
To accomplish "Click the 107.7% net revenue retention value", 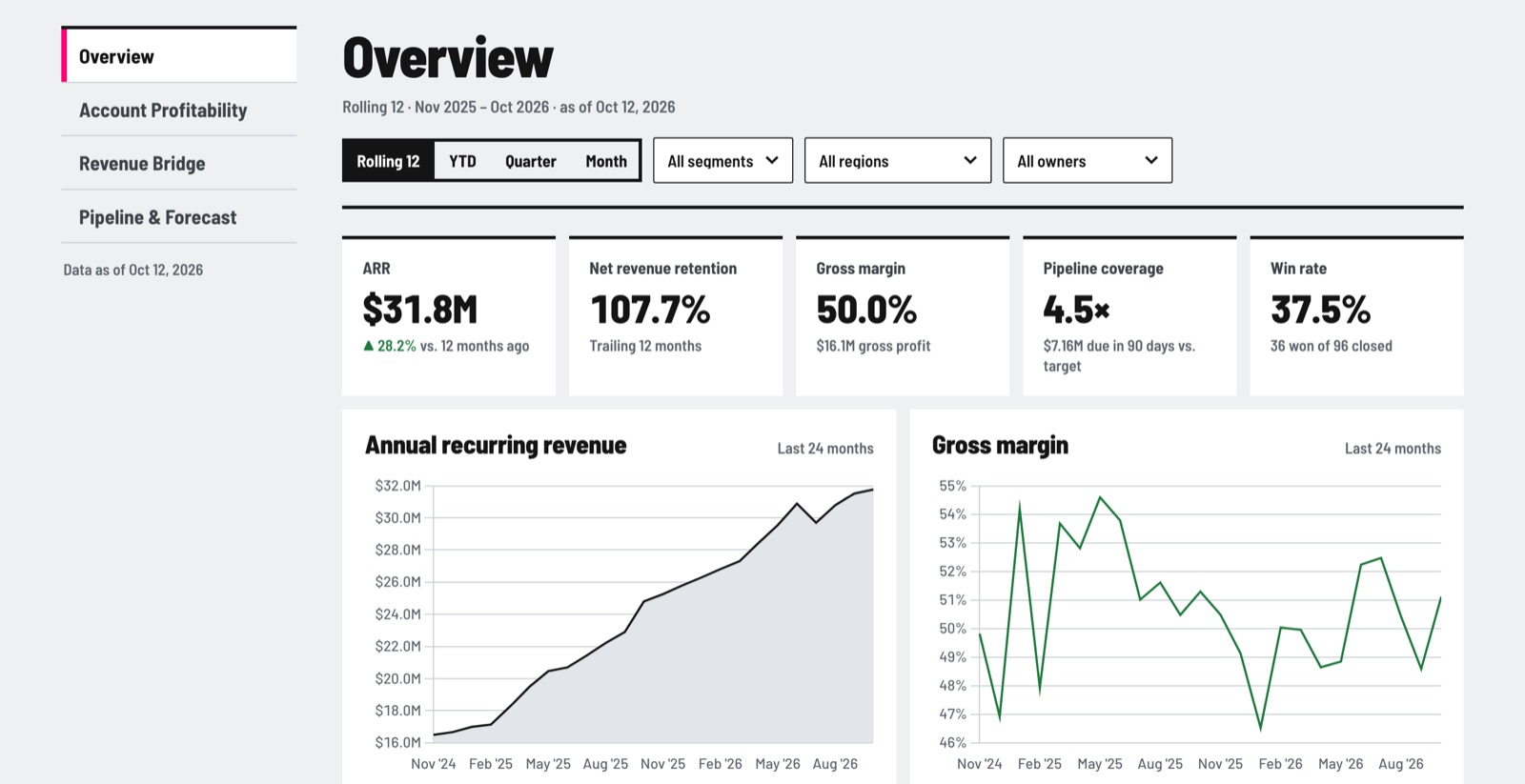I will coord(650,310).
